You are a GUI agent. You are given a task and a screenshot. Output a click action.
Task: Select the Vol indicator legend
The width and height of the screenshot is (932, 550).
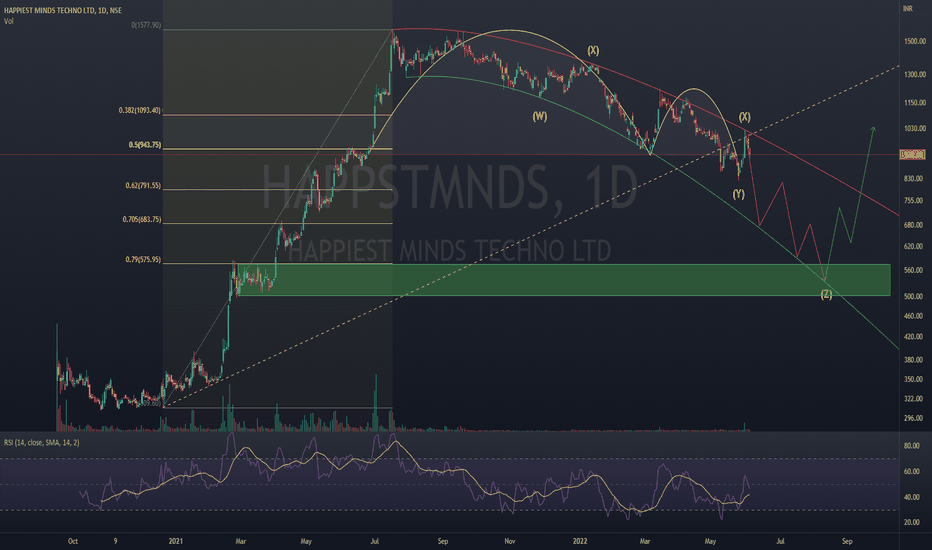click(x=8, y=21)
